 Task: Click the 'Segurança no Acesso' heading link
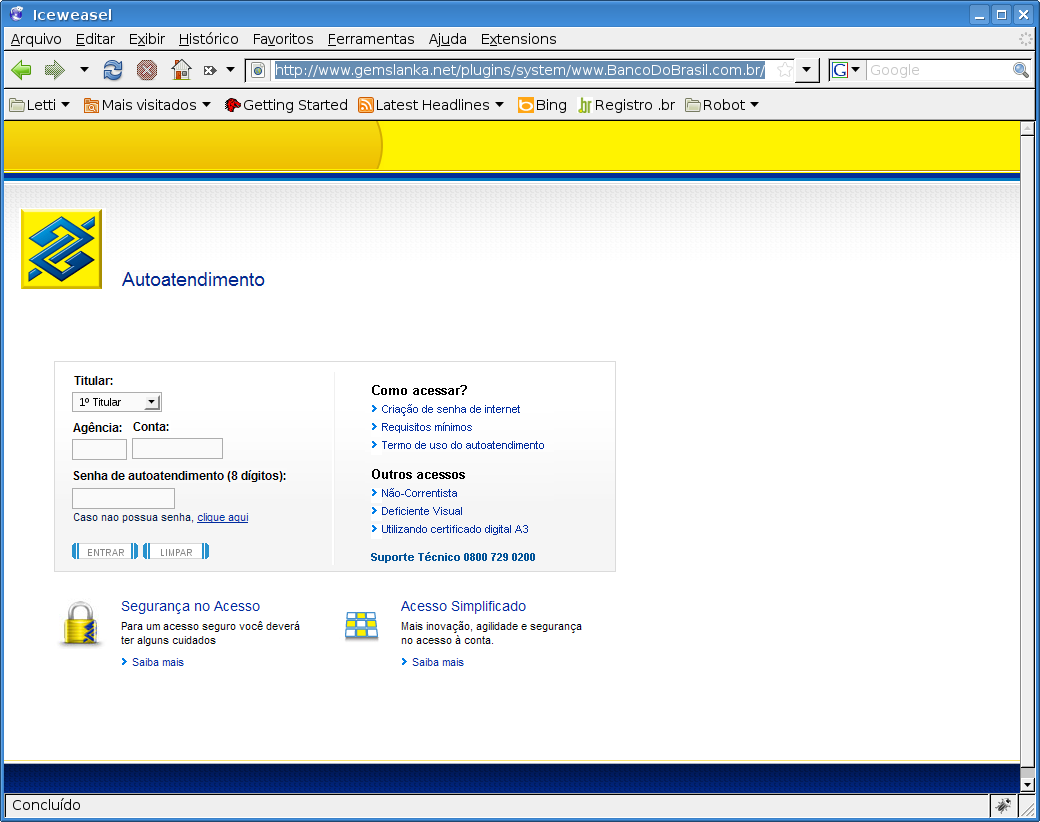(x=190, y=606)
